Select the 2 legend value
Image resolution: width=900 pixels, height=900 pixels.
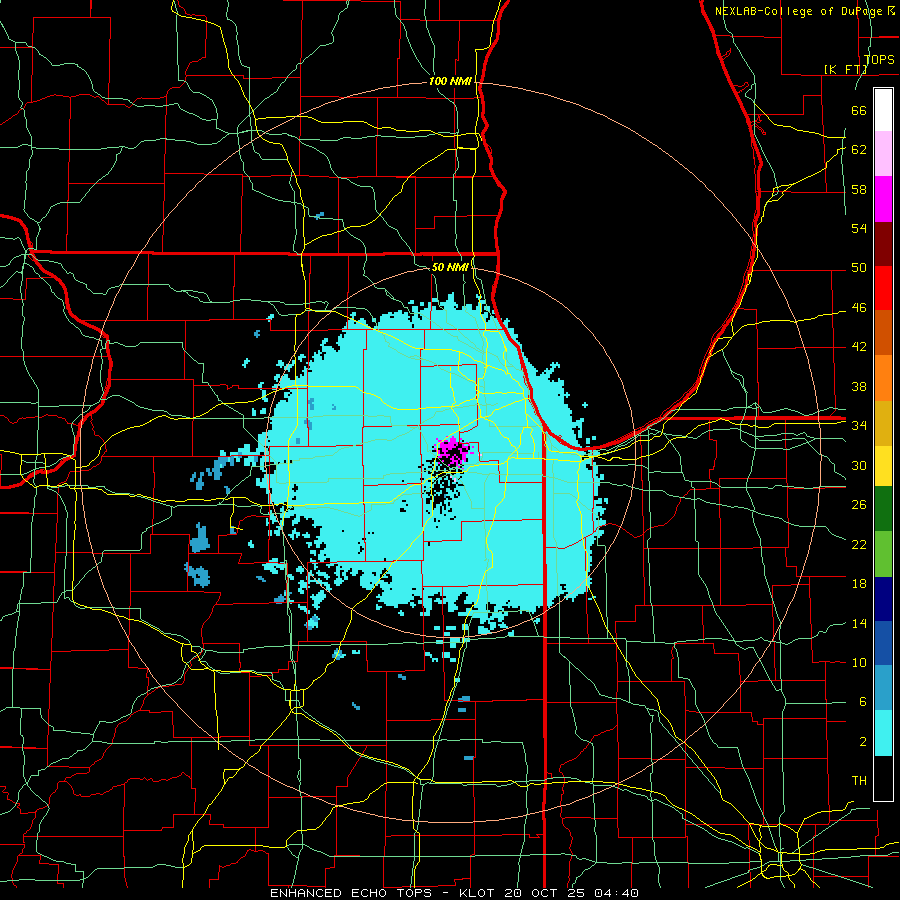[x=863, y=742]
